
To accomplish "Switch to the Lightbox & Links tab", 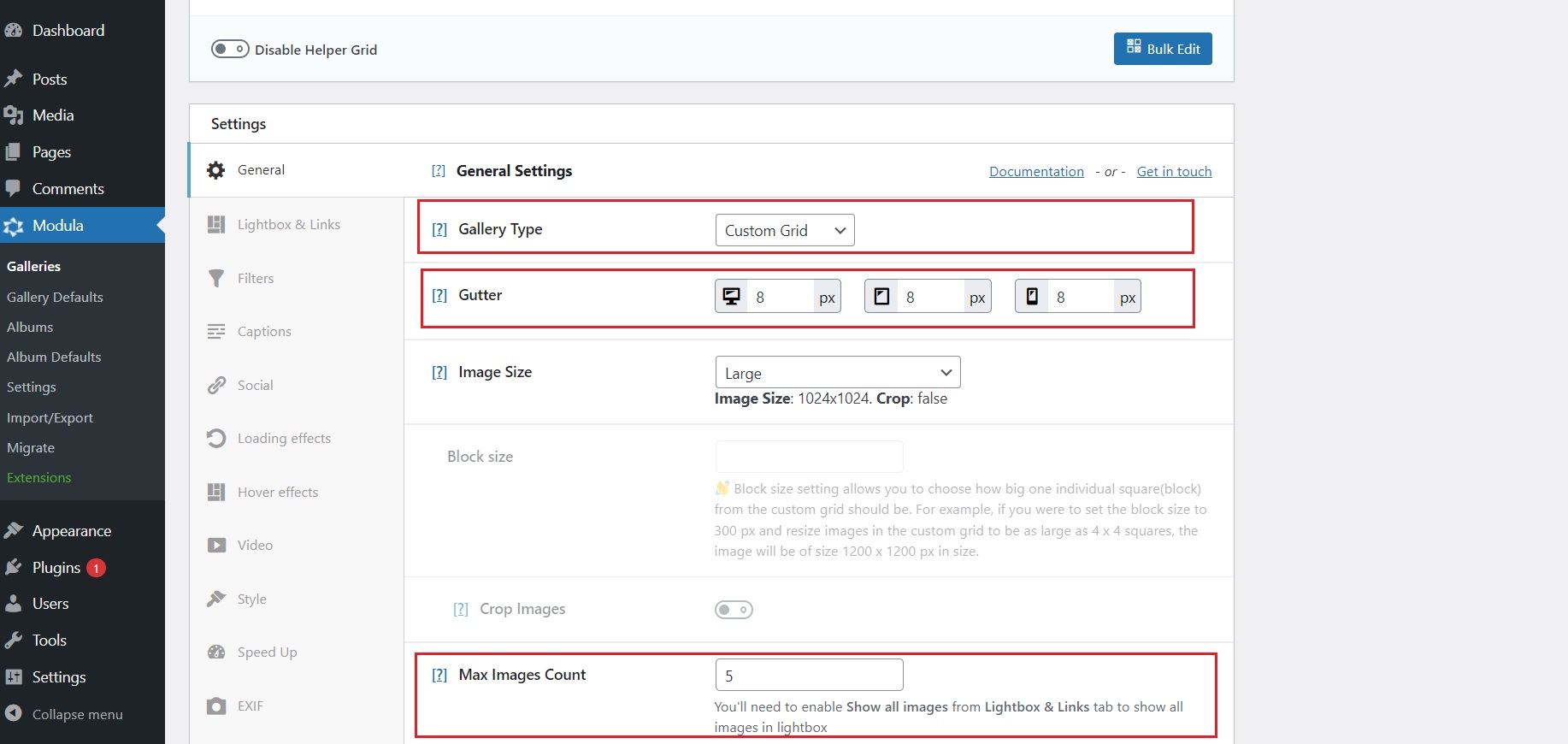I will point(288,224).
